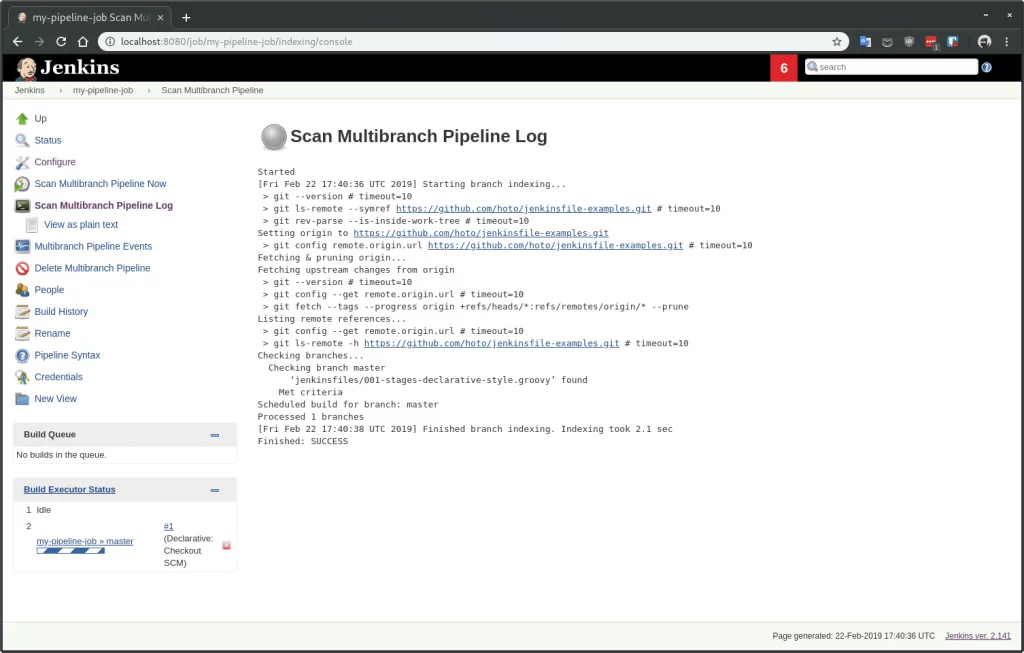Open the Status link
Image resolution: width=1024 pixels, height=653 pixels.
tap(48, 140)
